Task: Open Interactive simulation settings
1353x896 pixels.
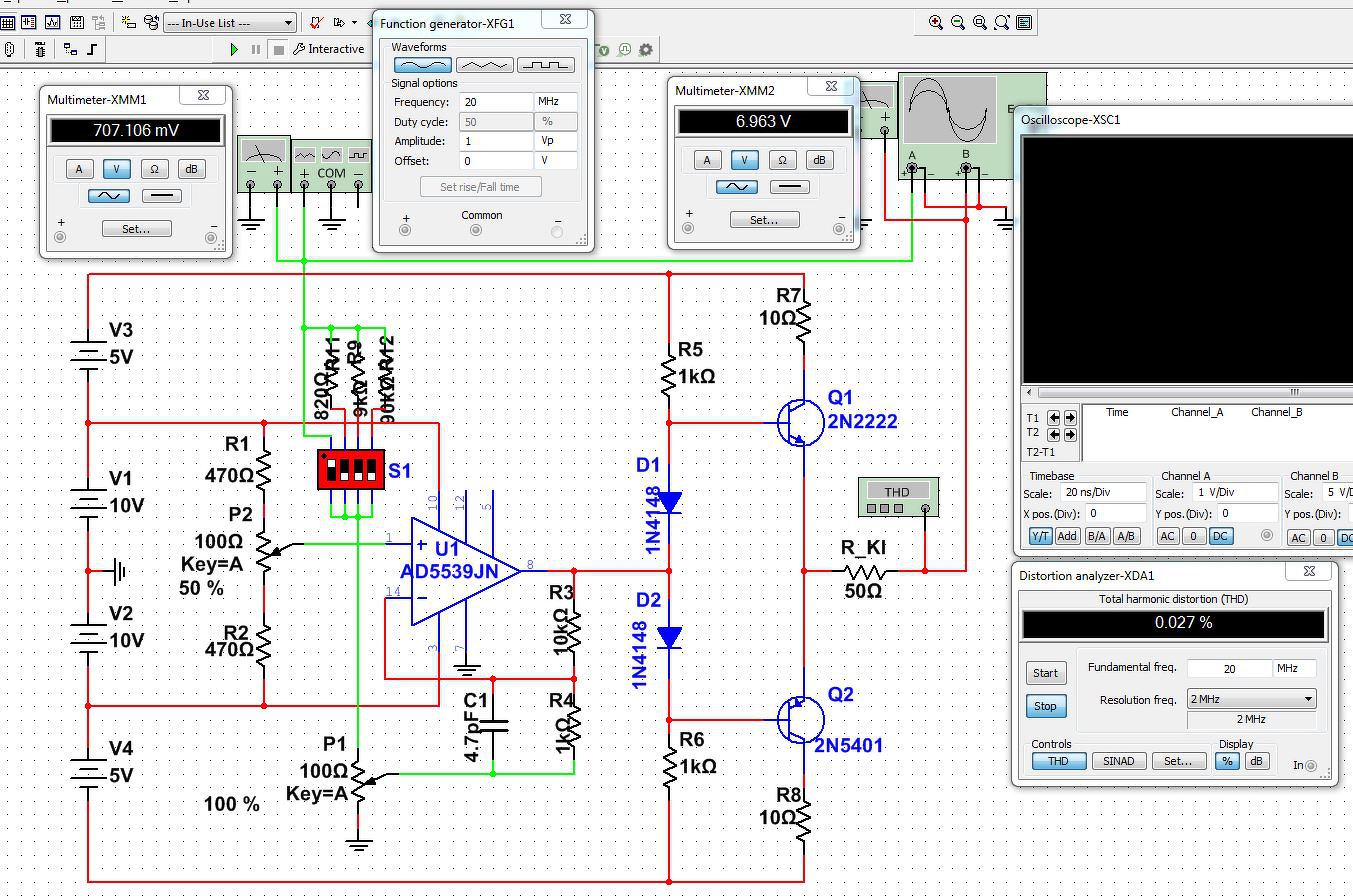Action: (329, 49)
